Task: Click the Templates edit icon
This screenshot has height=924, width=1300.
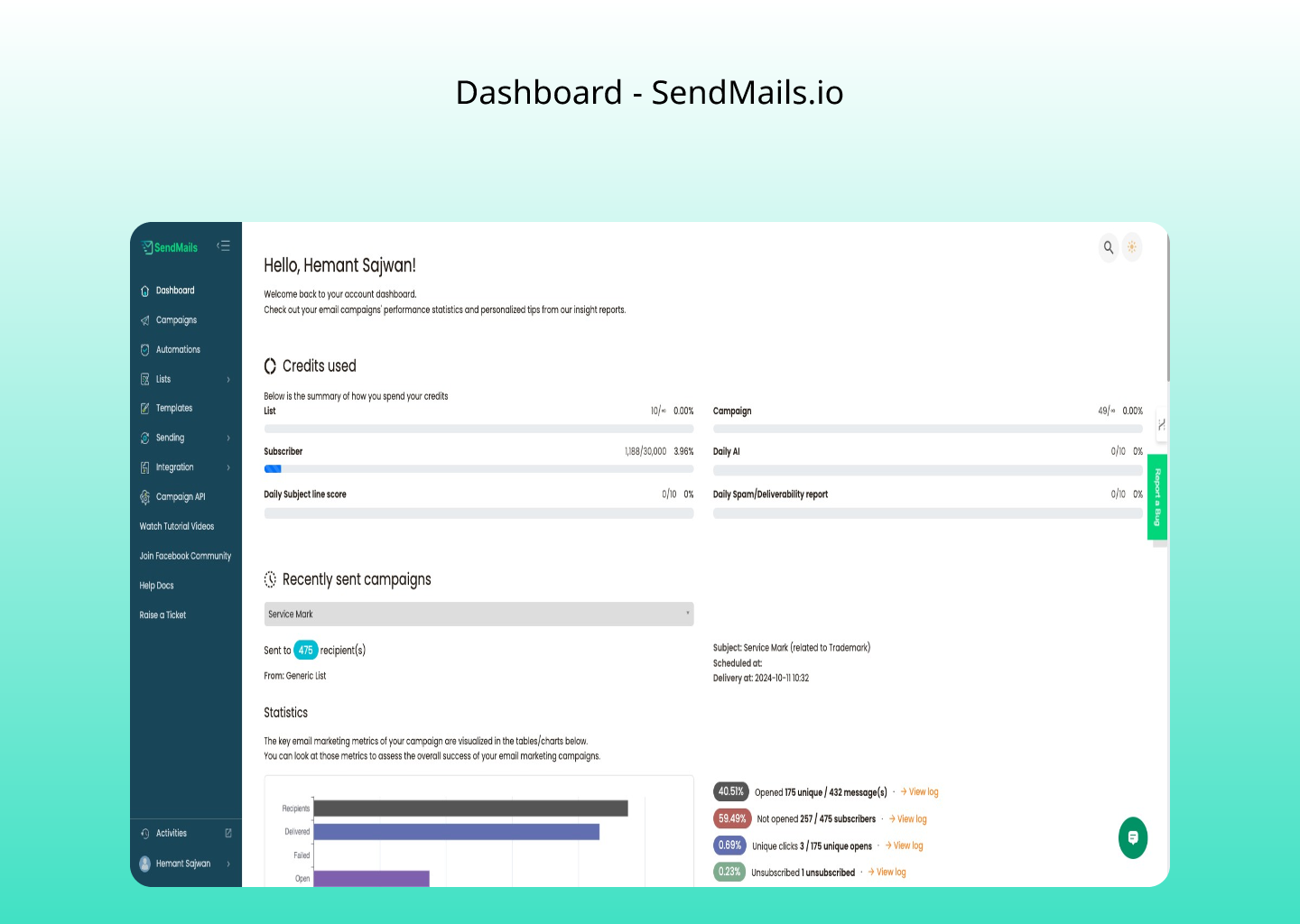Action: click(145, 409)
